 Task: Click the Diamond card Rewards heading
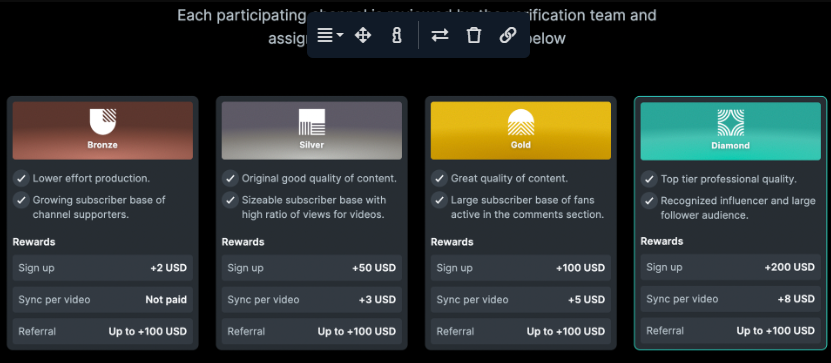(662, 241)
